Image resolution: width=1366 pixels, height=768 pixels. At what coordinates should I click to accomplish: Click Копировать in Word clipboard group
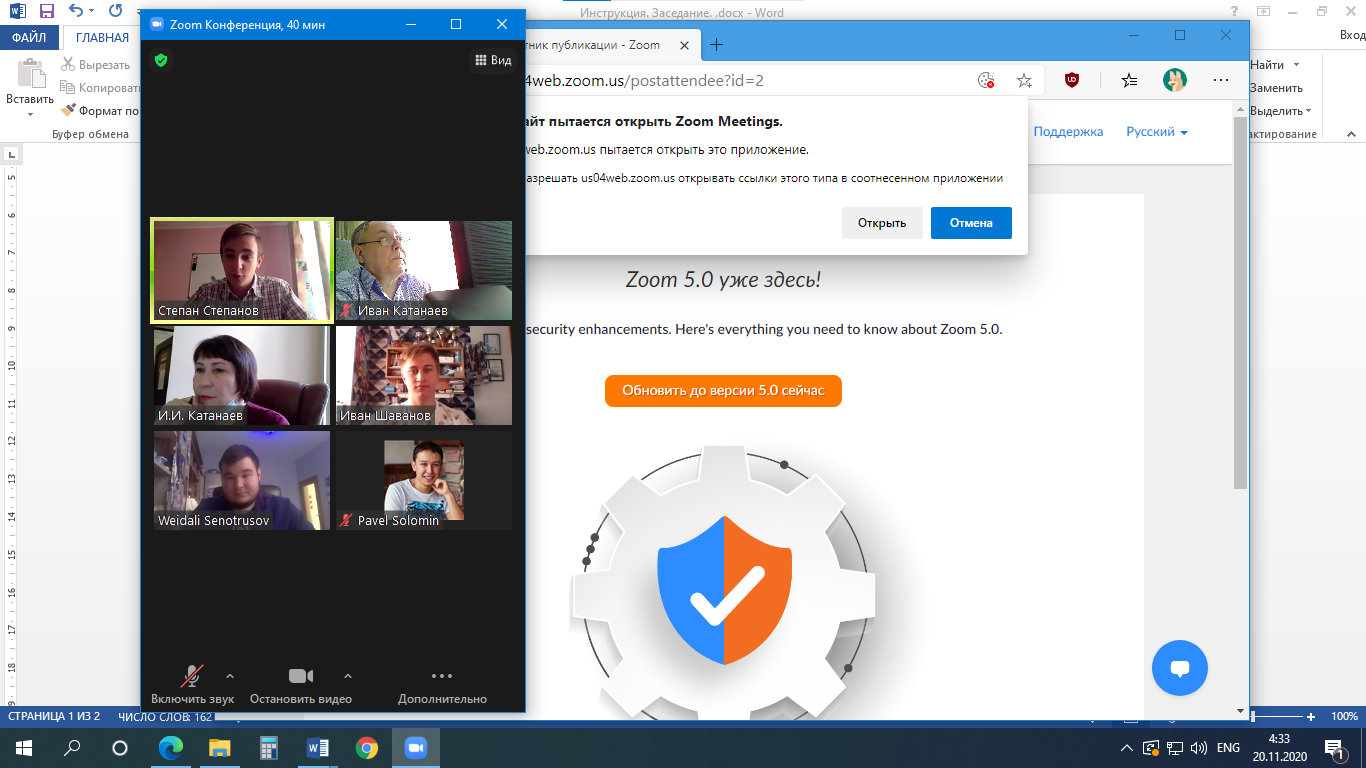coord(99,88)
